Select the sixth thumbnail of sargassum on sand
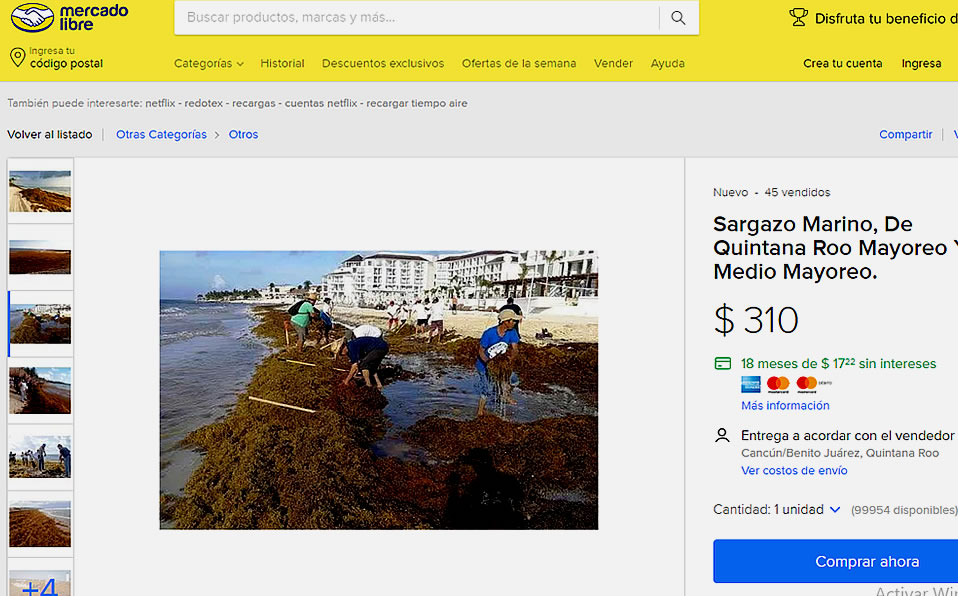 (40, 524)
